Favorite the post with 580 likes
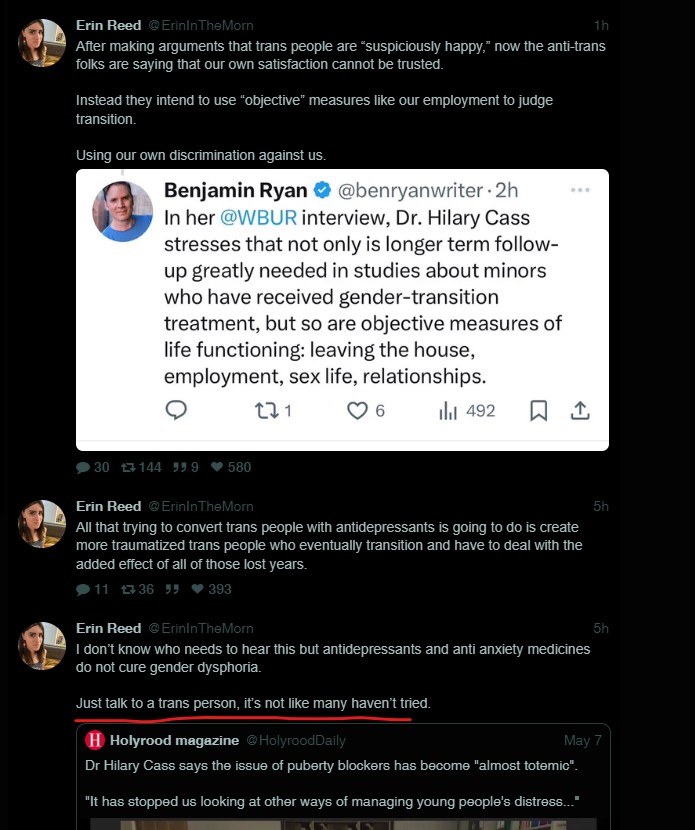The height and width of the screenshot is (830, 695). [217, 467]
